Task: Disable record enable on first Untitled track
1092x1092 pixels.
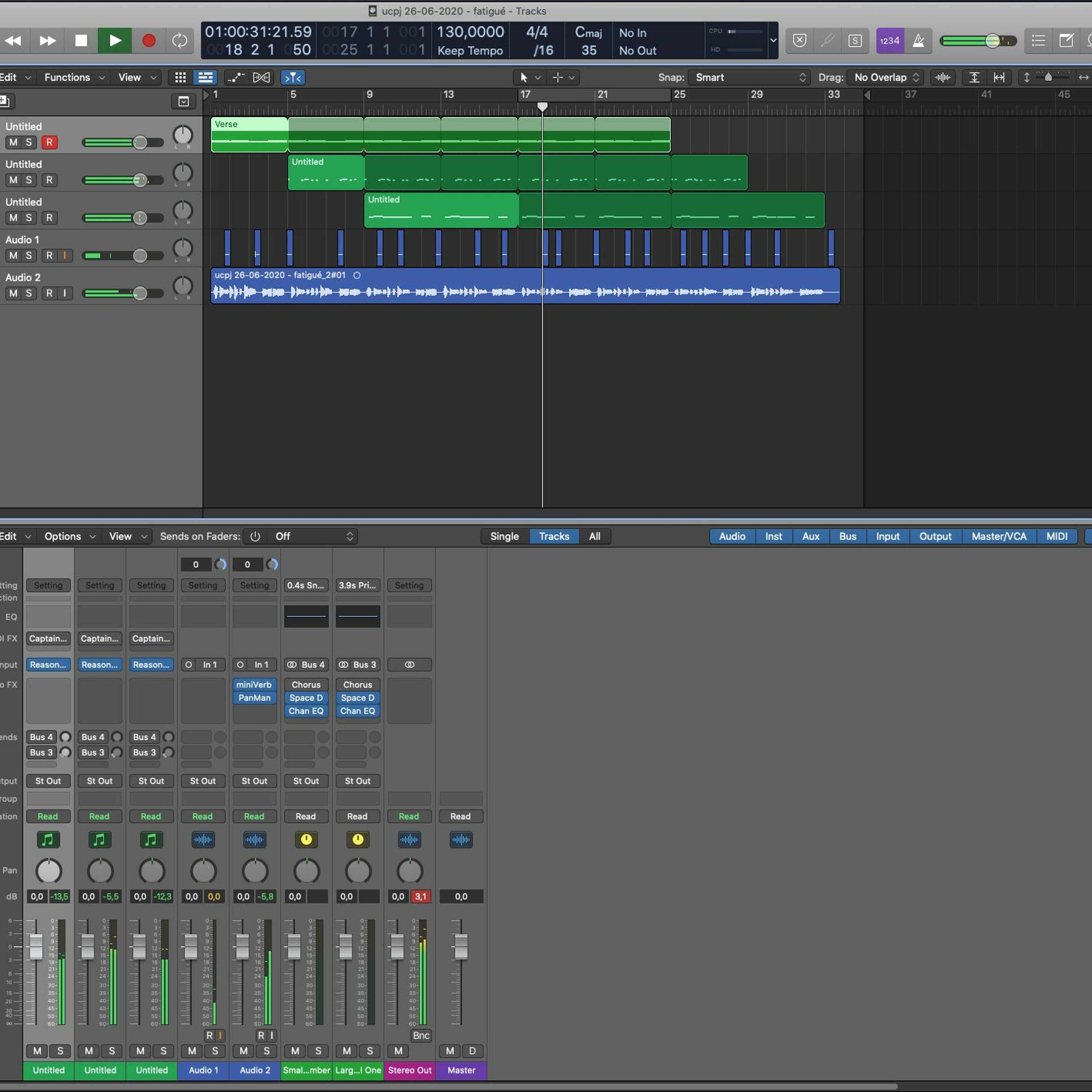Action: tap(49, 142)
